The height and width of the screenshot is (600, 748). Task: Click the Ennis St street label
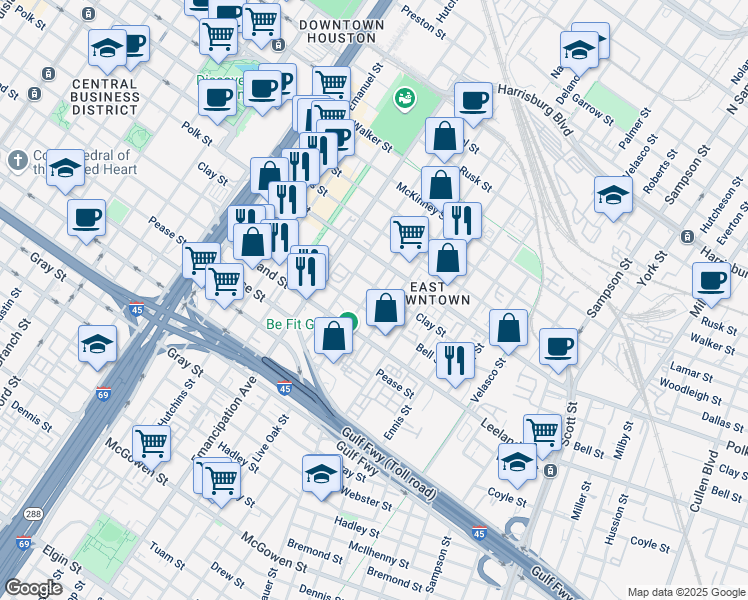coord(397,422)
